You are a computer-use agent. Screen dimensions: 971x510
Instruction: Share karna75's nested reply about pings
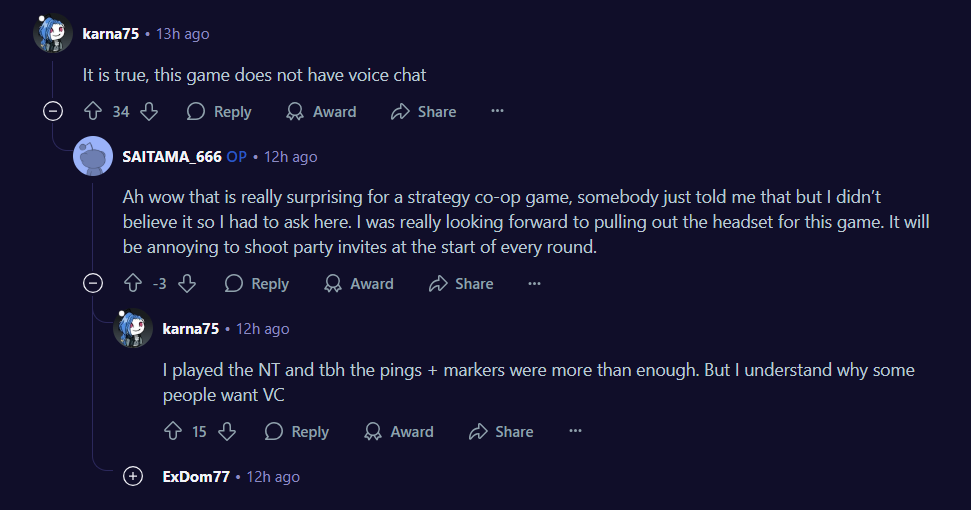pos(501,432)
